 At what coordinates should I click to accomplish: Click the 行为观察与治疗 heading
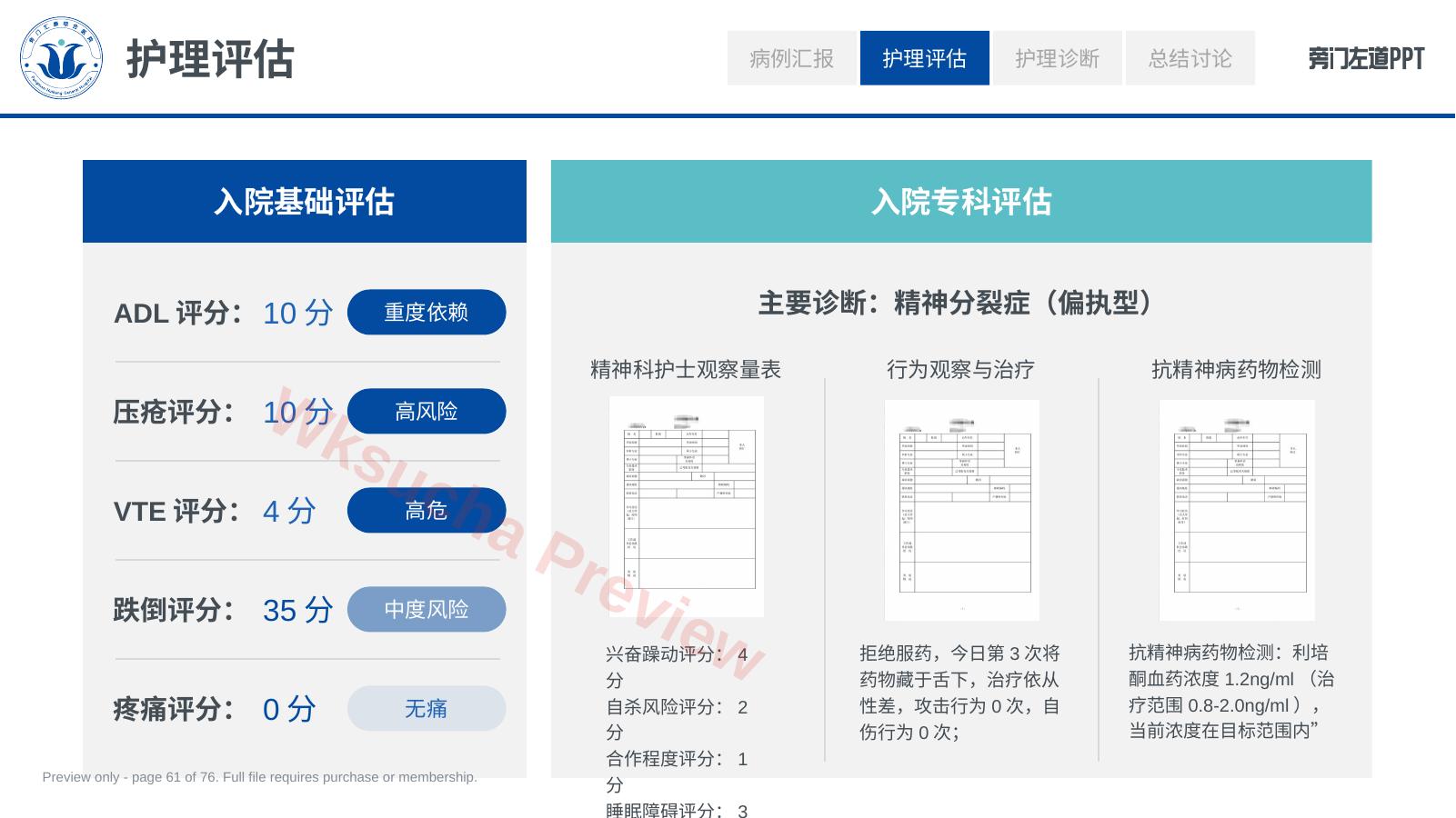tap(960, 370)
